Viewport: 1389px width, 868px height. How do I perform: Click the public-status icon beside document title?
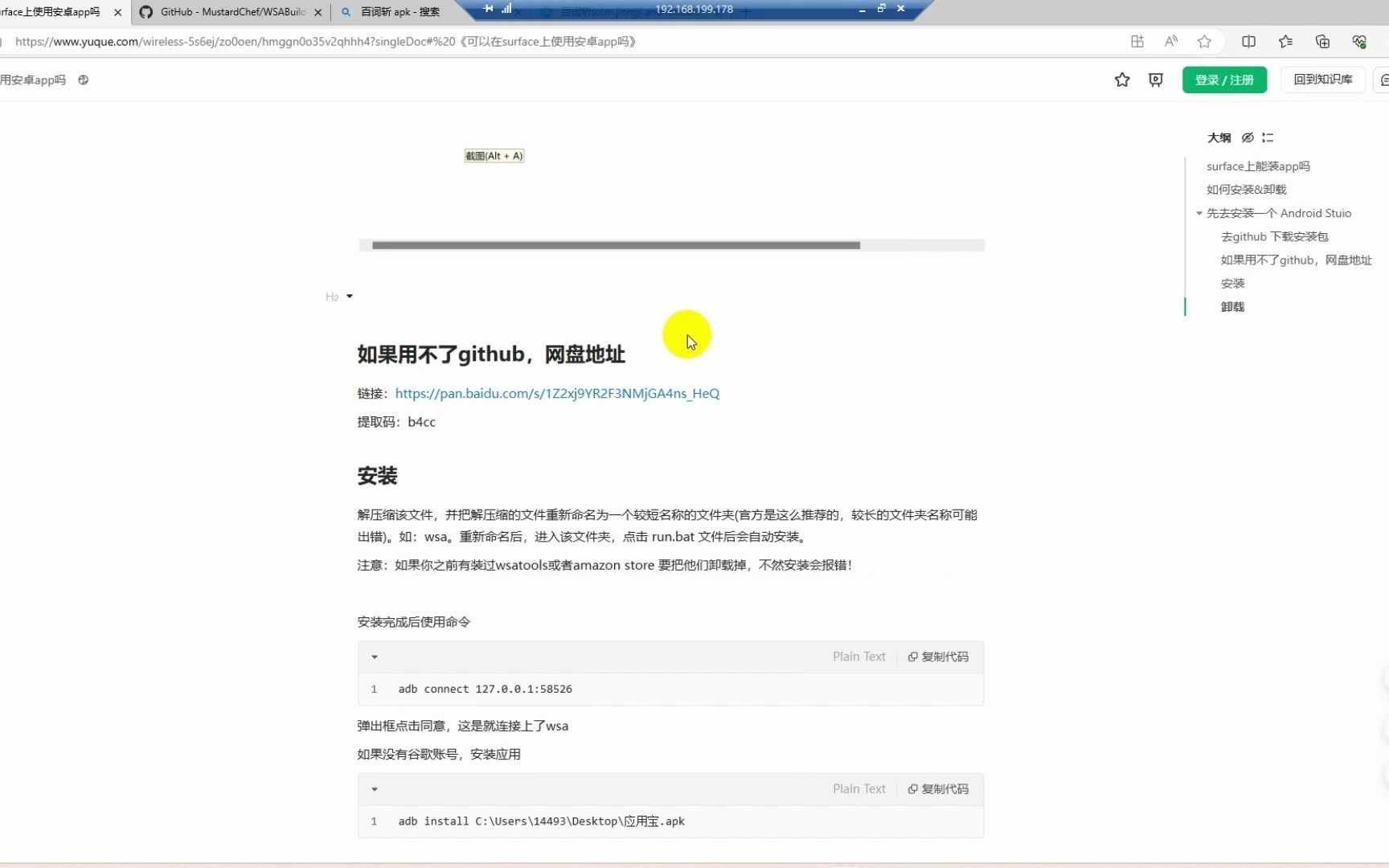pyautogui.click(x=83, y=80)
